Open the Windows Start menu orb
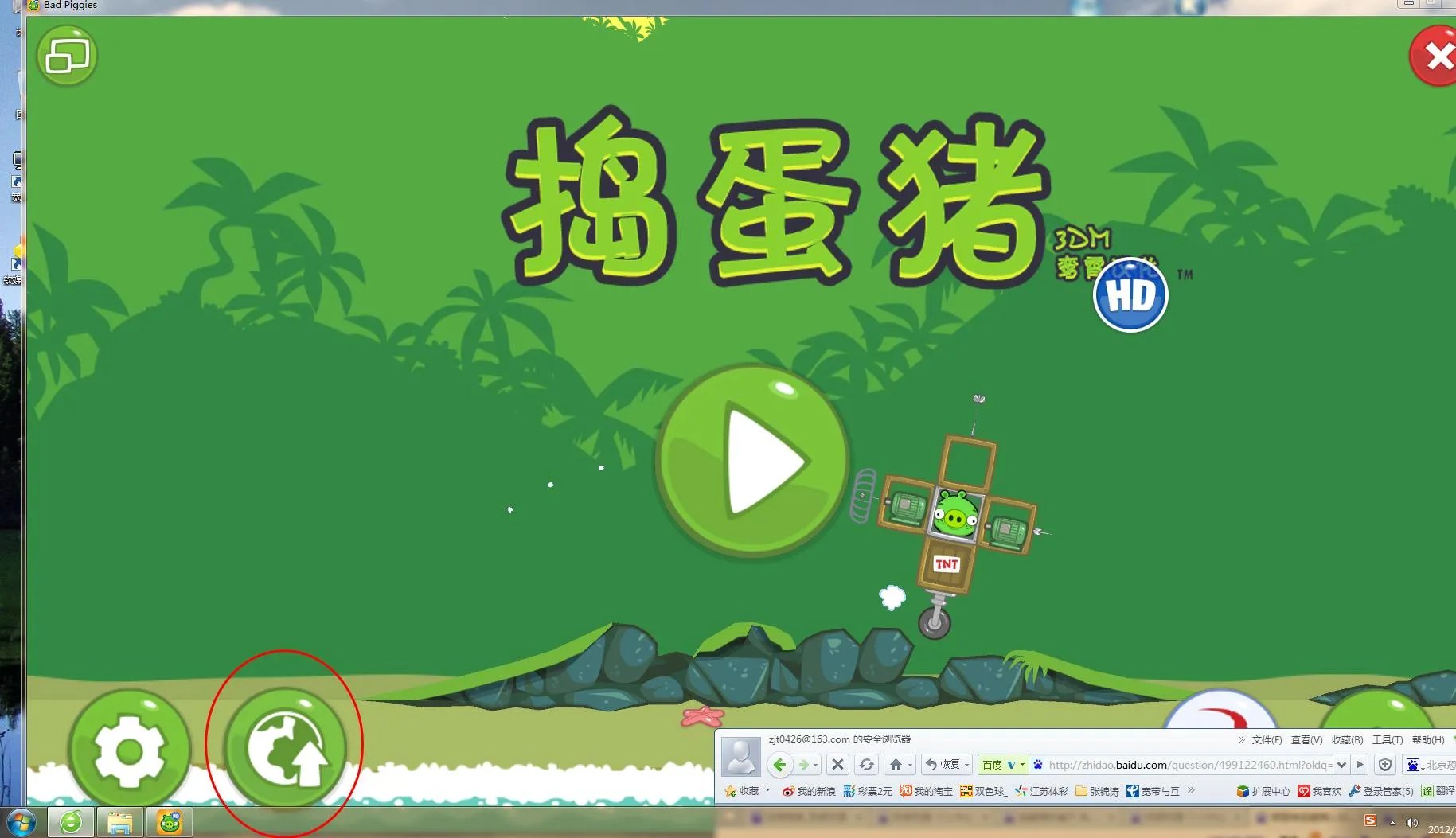This screenshot has width=1456, height=838. 20,823
